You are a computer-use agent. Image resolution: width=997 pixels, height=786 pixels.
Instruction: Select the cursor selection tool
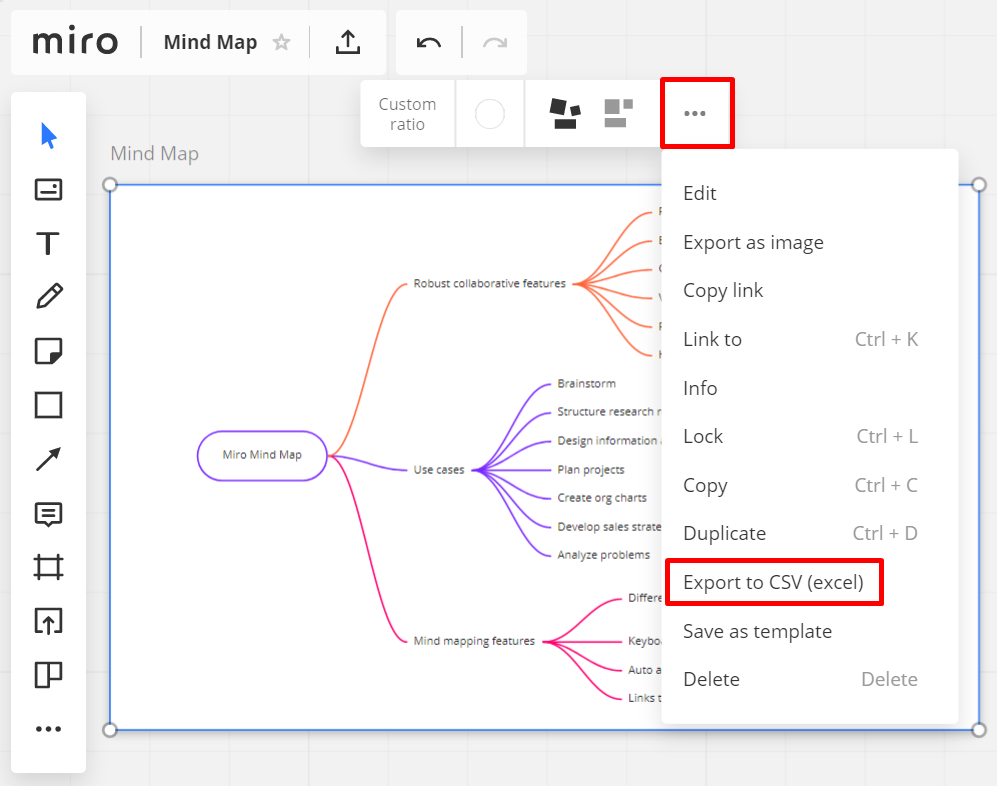[48, 136]
